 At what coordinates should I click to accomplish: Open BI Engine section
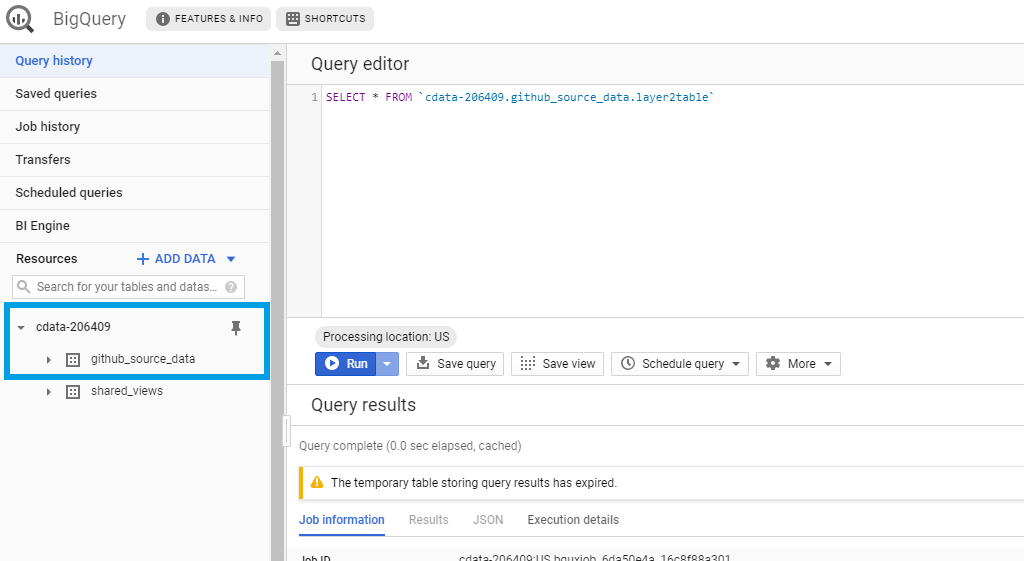[x=135, y=226]
